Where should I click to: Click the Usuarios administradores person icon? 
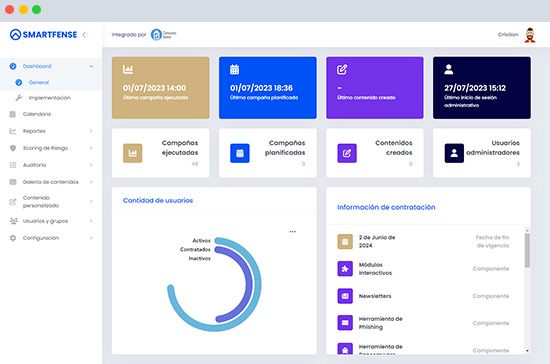[454, 153]
